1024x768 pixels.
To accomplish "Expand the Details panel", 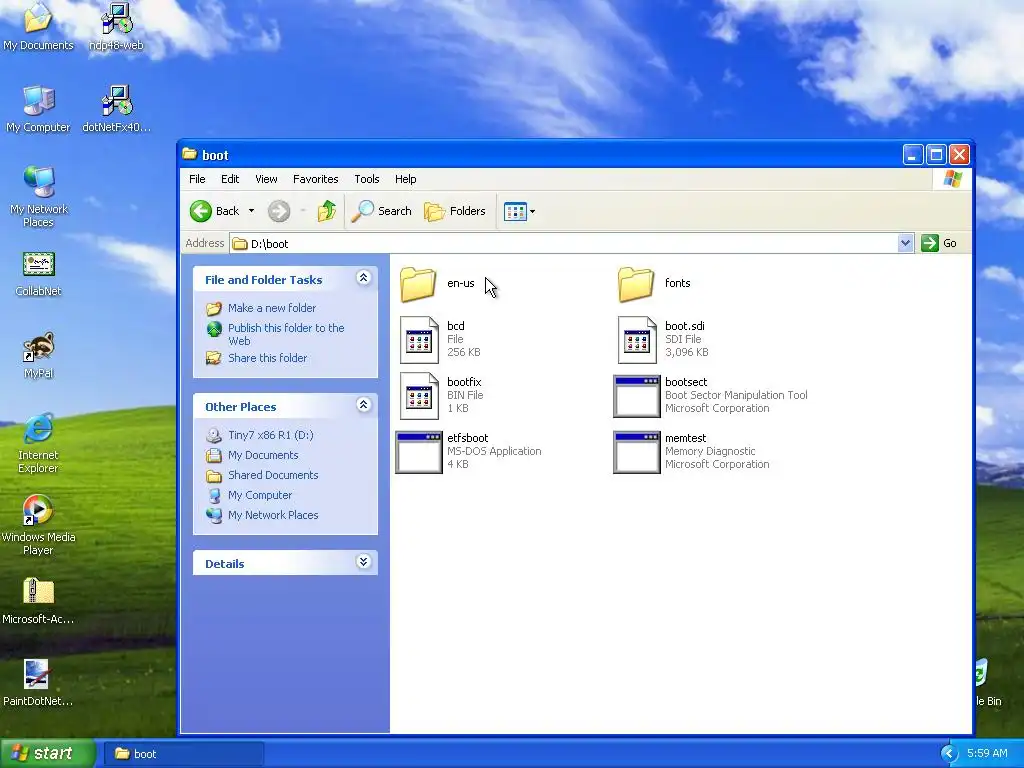I will click(364, 562).
